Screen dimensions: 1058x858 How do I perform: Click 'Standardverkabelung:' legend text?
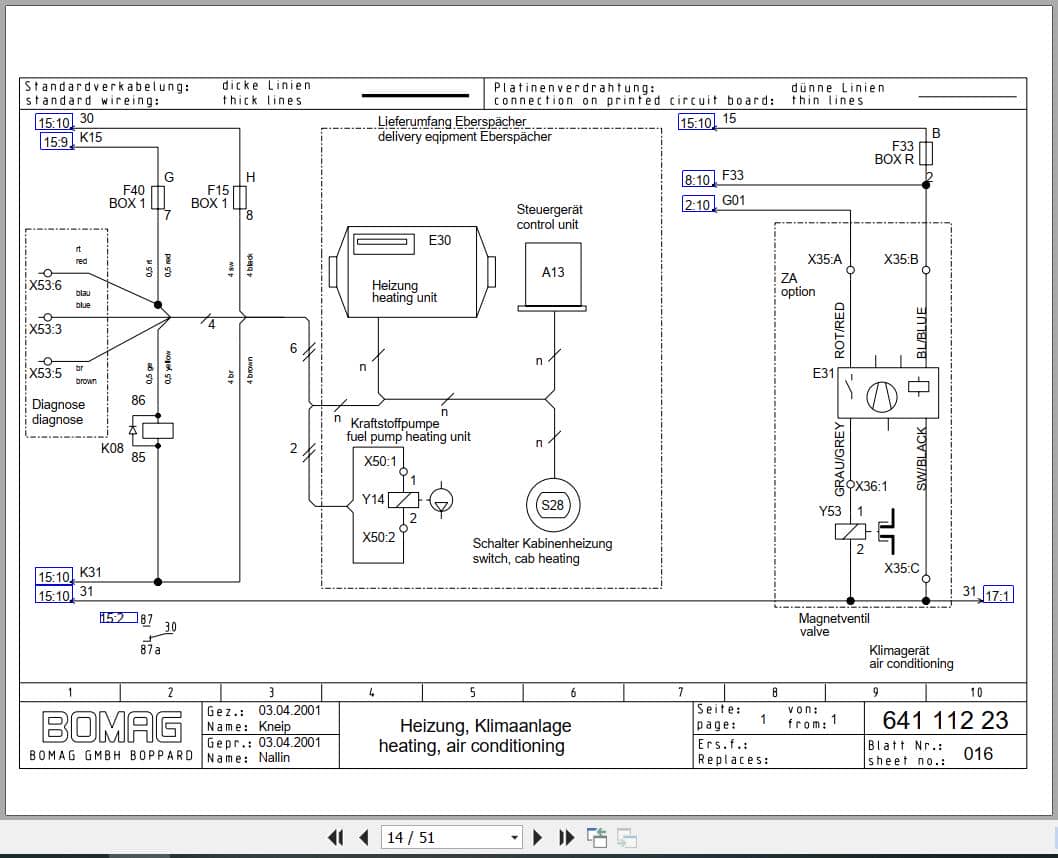(x=107, y=86)
